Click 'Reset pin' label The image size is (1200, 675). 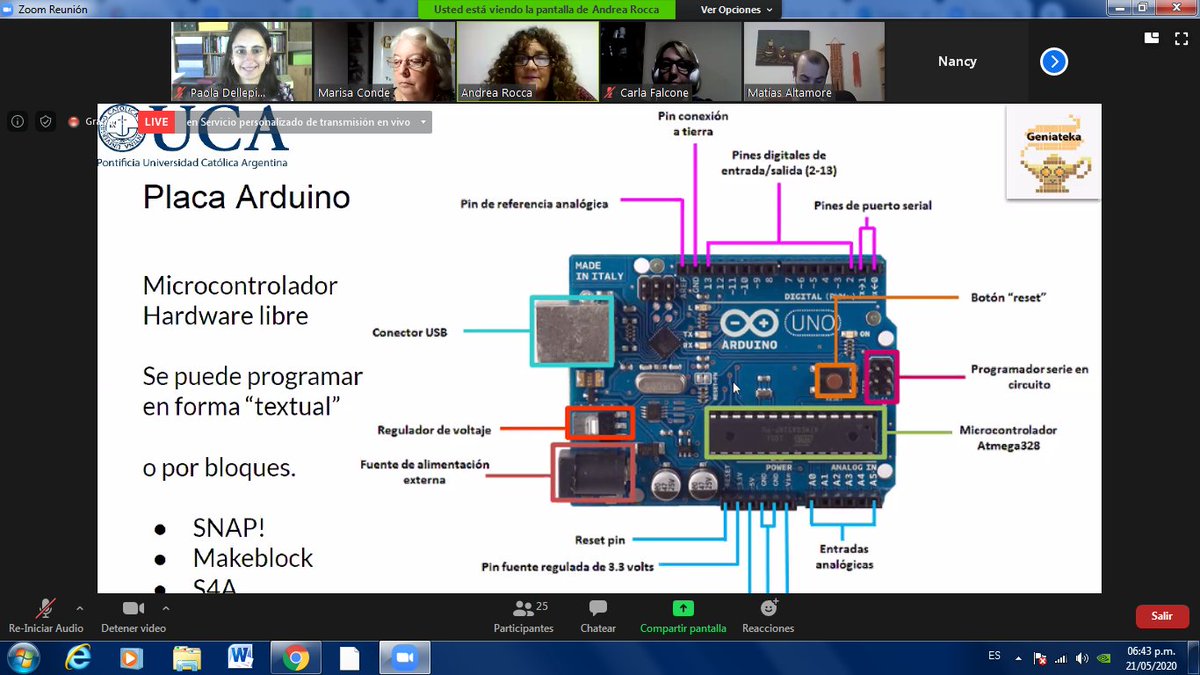600,540
